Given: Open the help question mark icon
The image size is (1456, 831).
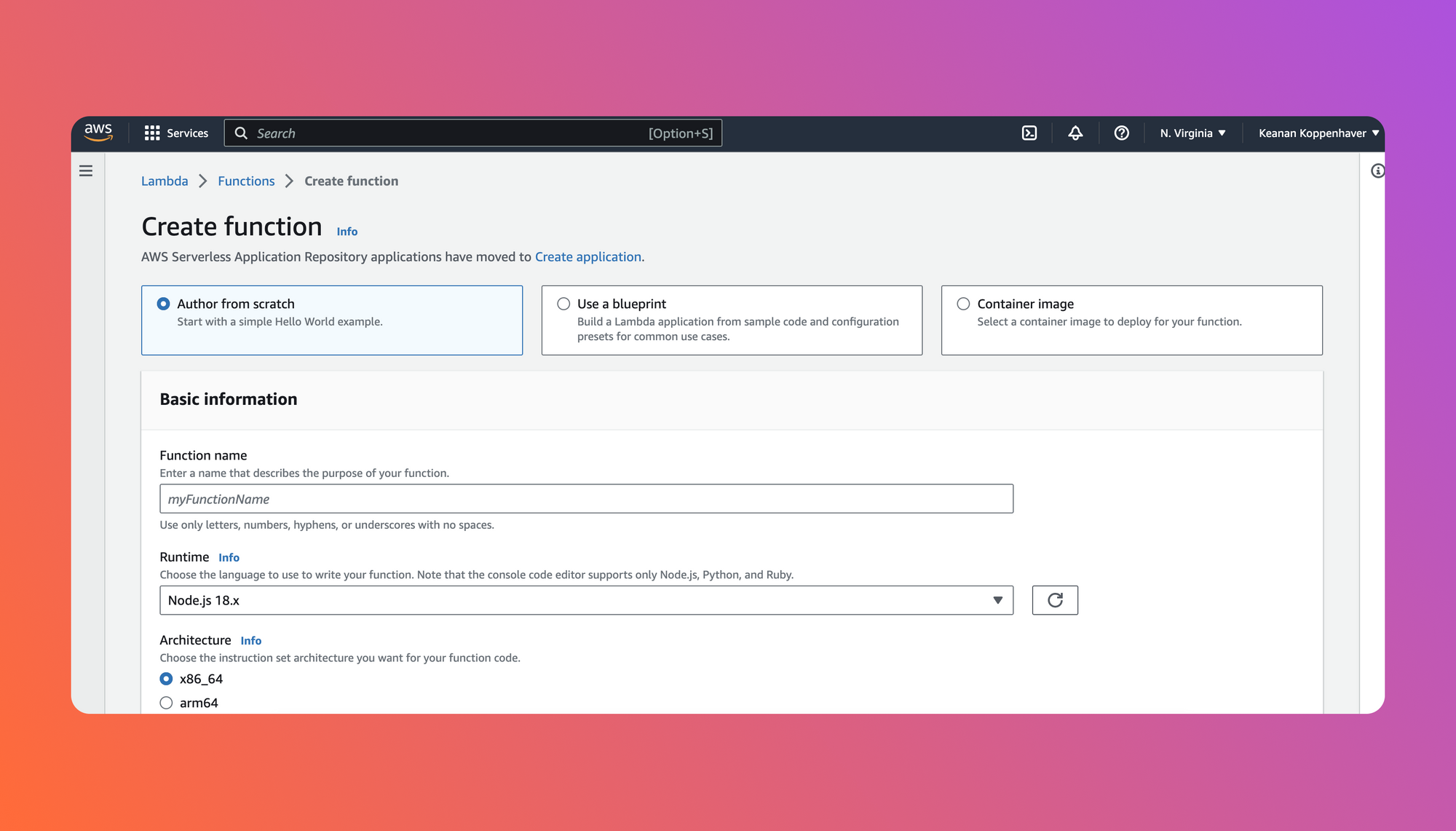Looking at the screenshot, I should pyautogui.click(x=1122, y=133).
